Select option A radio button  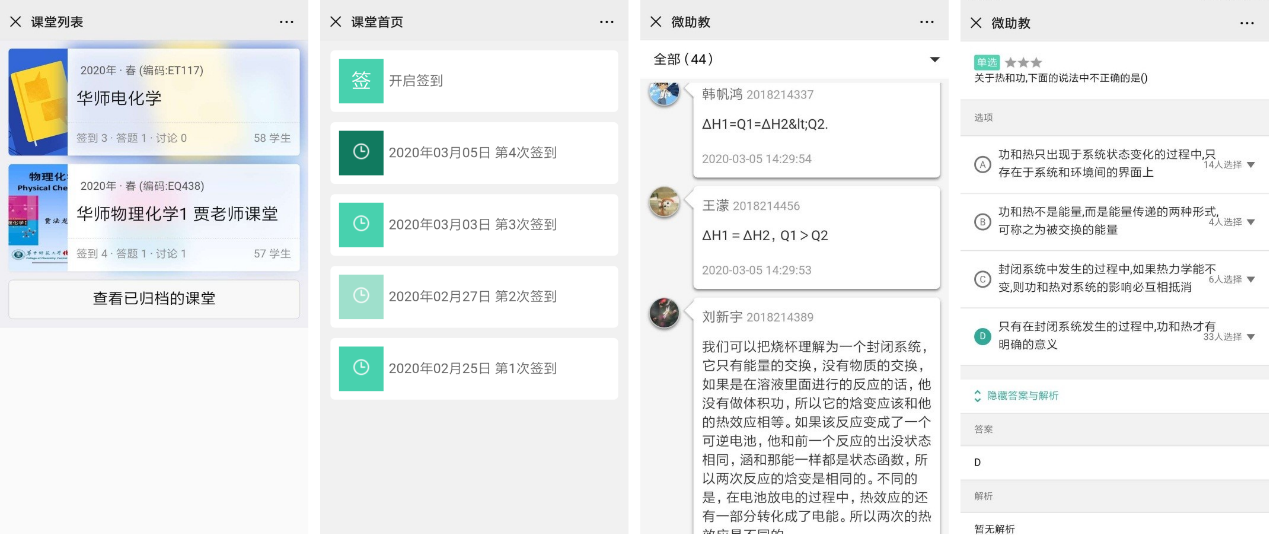[982, 164]
